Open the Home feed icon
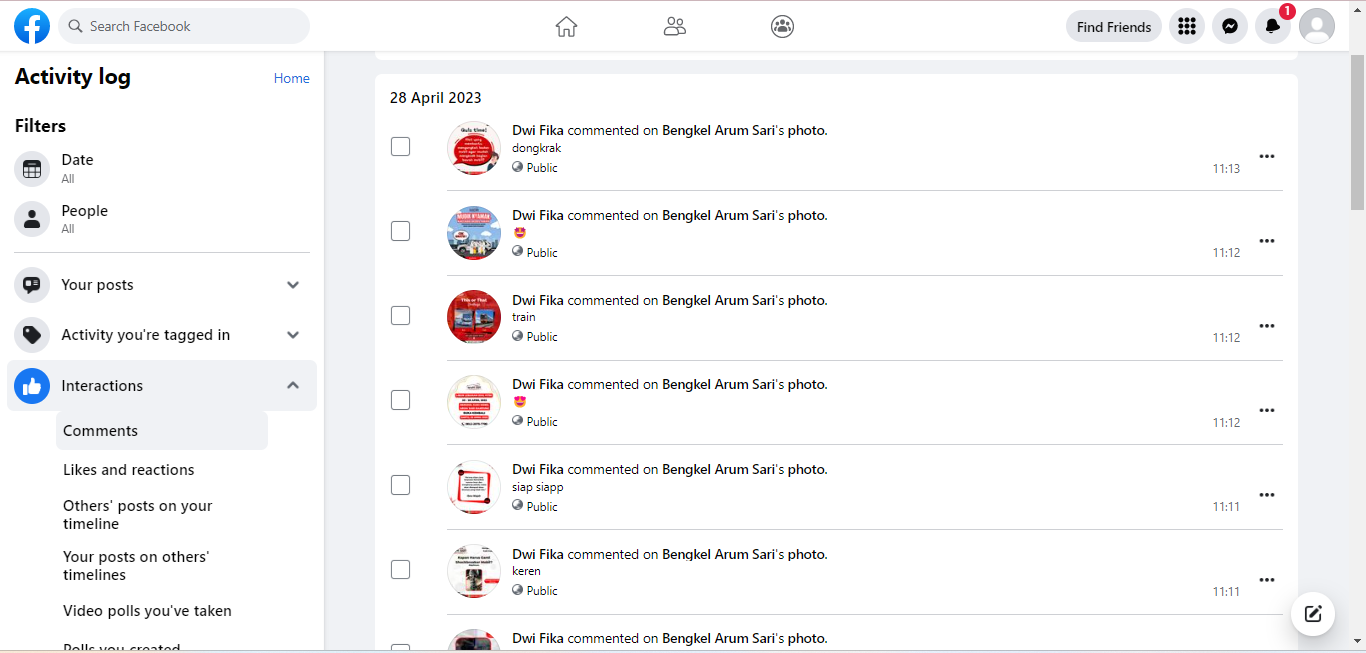Image resolution: width=1366 pixels, height=653 pixels. 566,27
